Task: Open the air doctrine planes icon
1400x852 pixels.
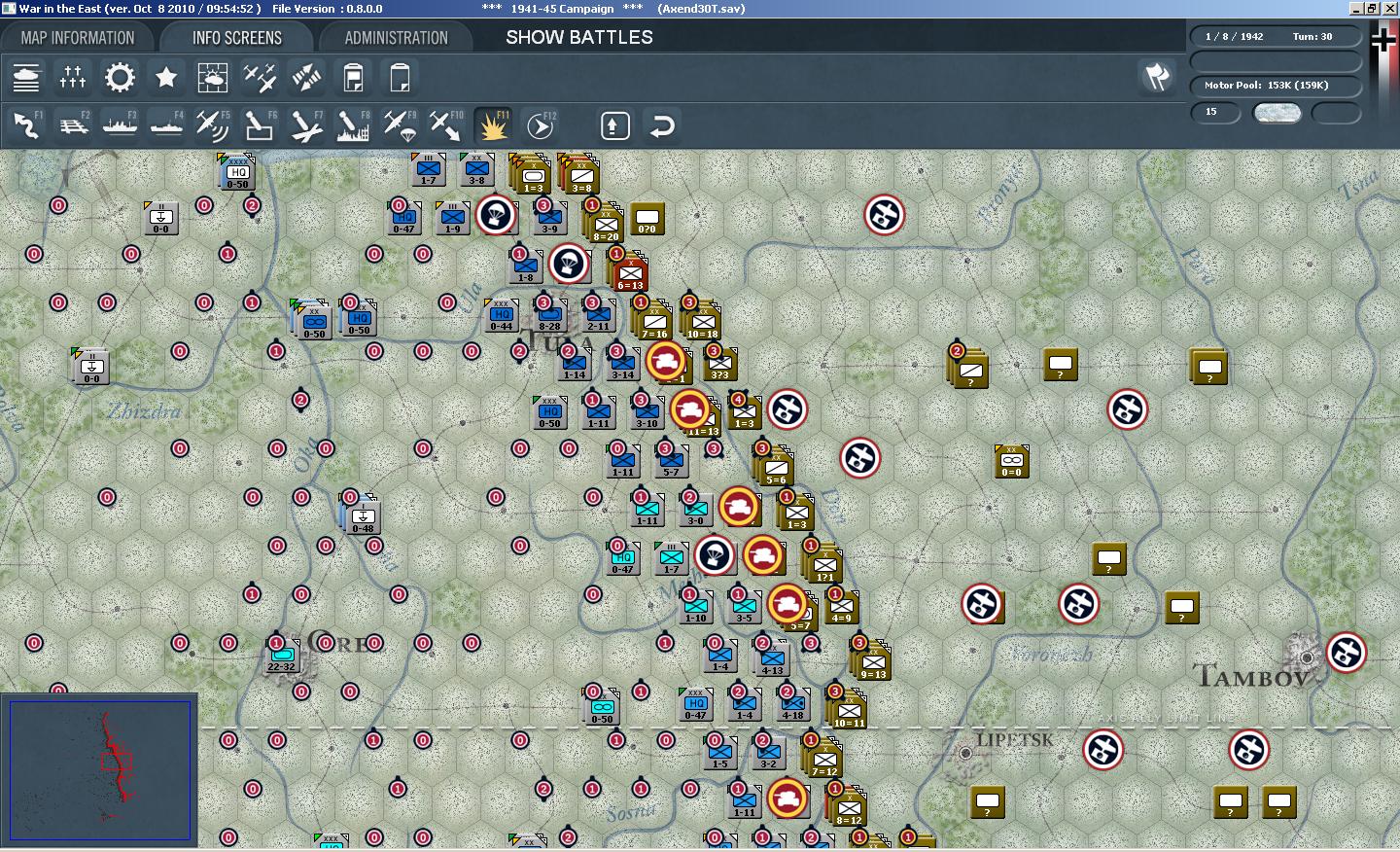Action: point(260,77)
